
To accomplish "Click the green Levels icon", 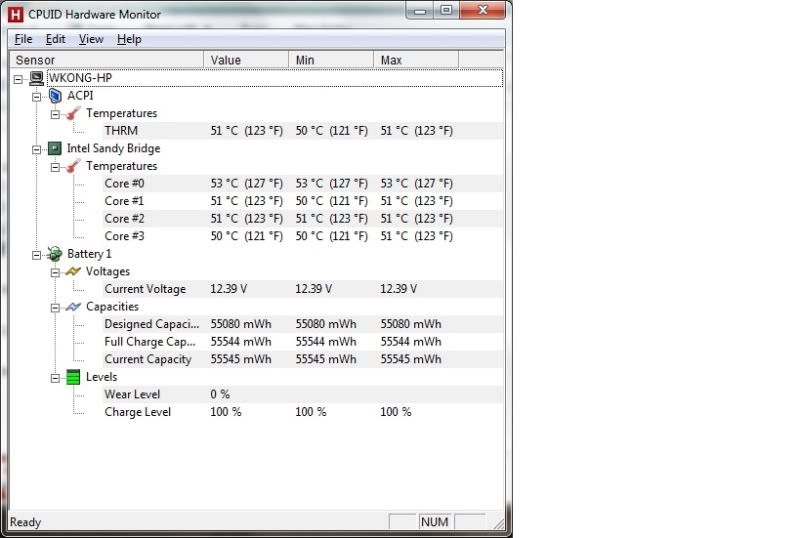I will (x=73, y=377).
